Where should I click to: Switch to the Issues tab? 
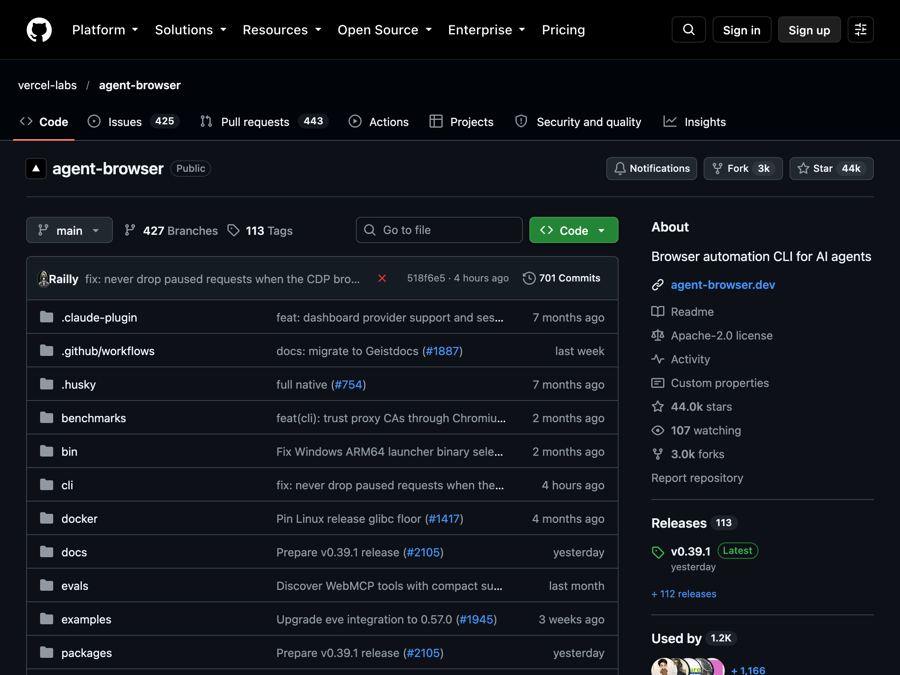[x=134, y=122]
